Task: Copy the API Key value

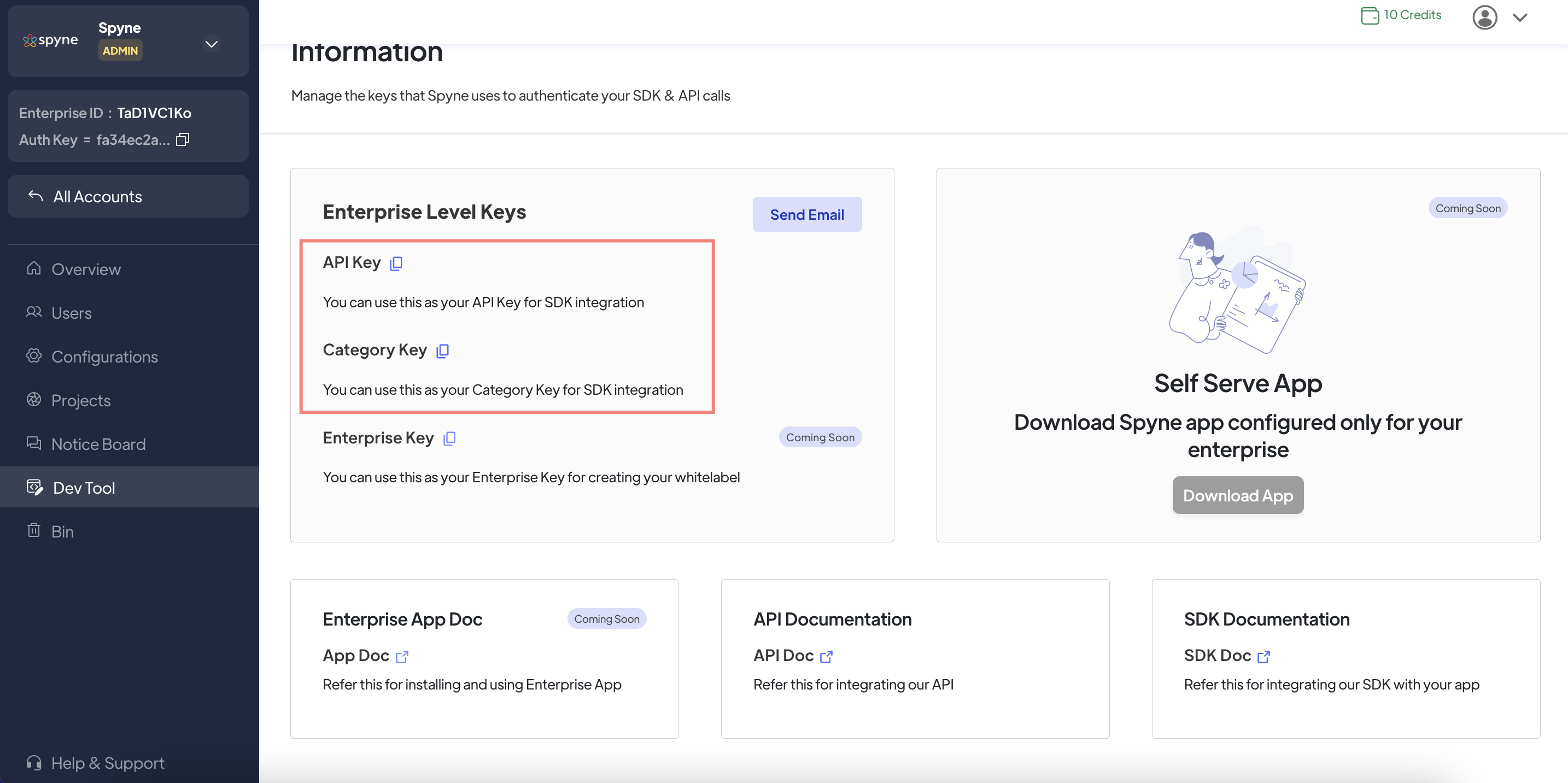Action: (x=396, y=263)
